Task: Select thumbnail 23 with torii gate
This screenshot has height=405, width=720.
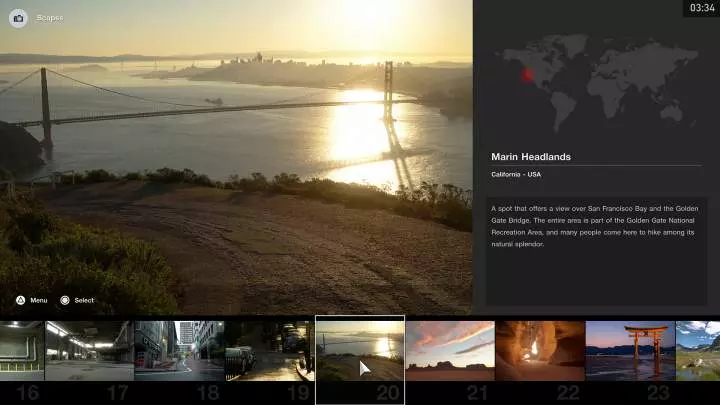Action: point(629,350)
